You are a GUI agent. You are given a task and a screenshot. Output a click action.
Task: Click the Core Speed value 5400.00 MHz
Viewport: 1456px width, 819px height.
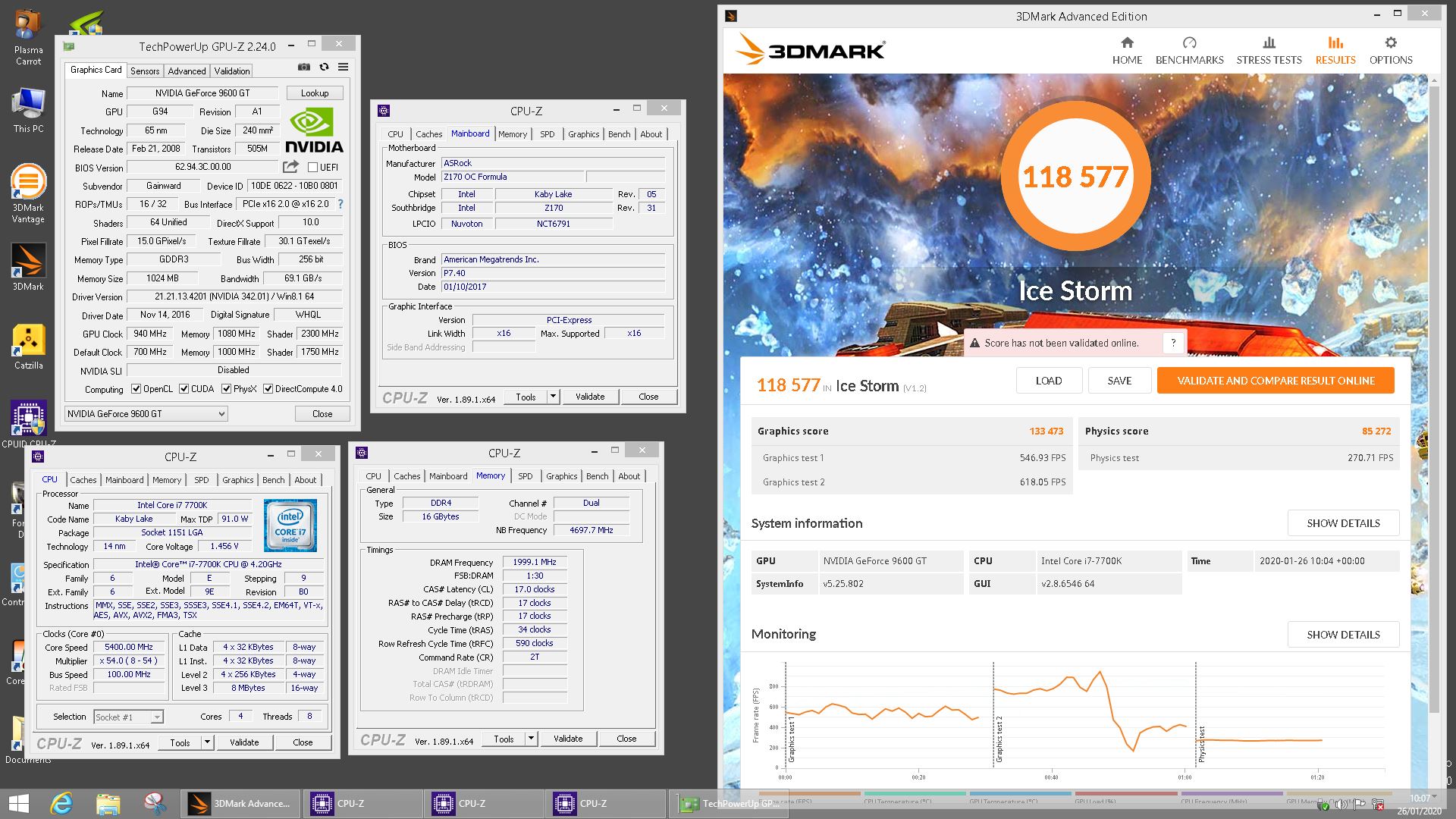click(x=129, y=648)
